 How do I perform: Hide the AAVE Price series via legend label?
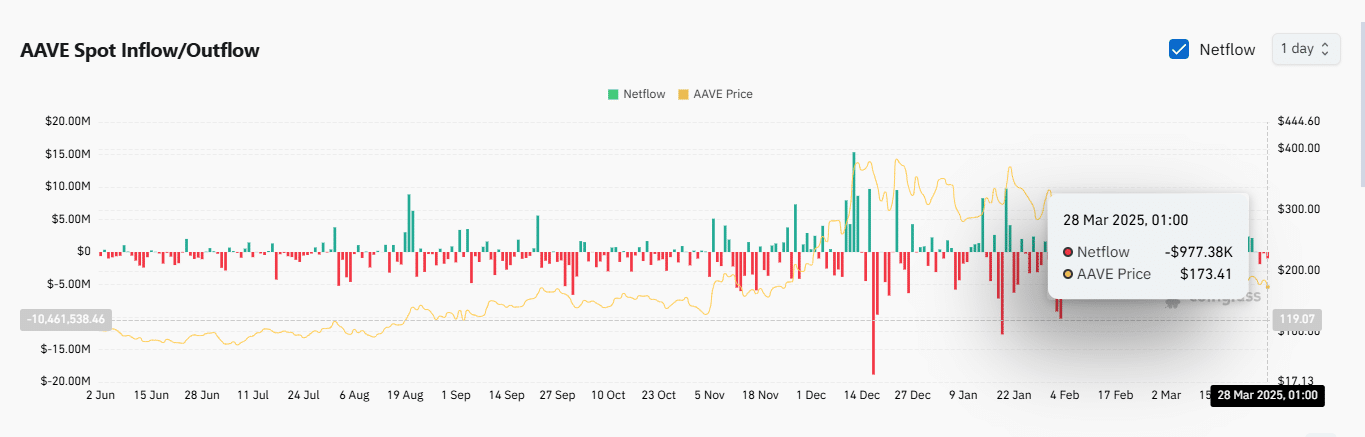tap(722, 94)
